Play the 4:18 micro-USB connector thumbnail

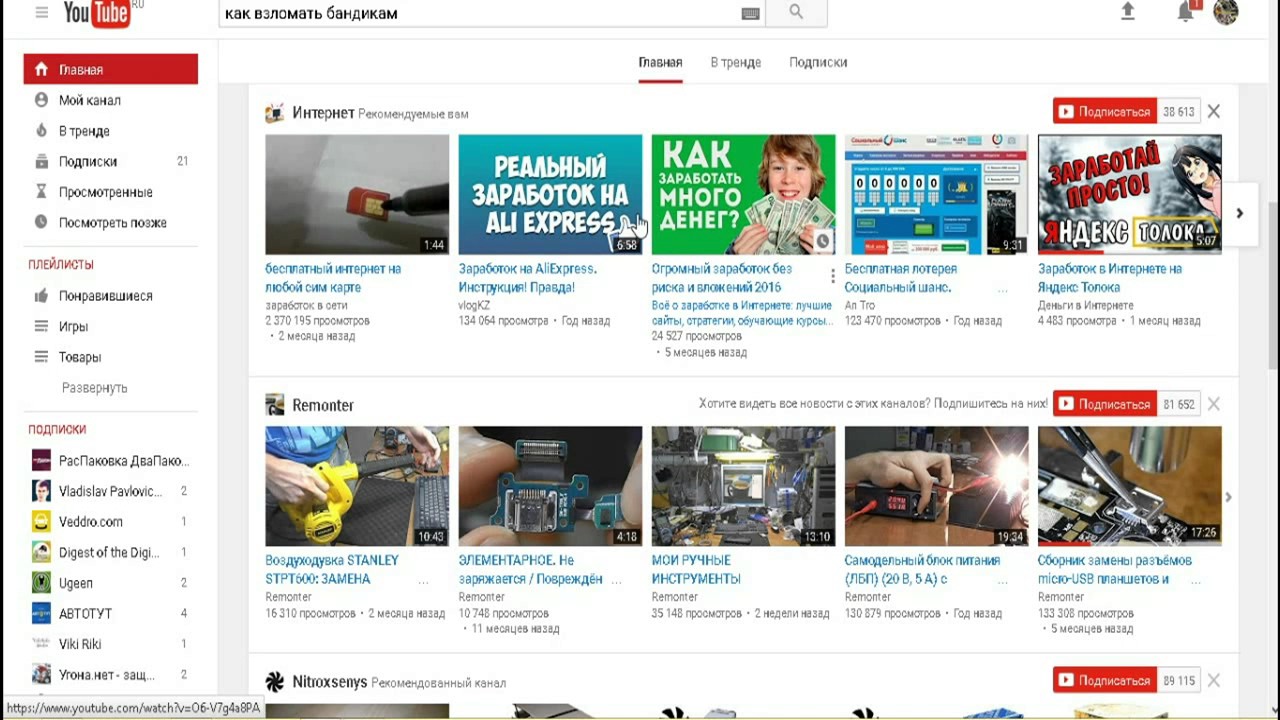point(550,486)
